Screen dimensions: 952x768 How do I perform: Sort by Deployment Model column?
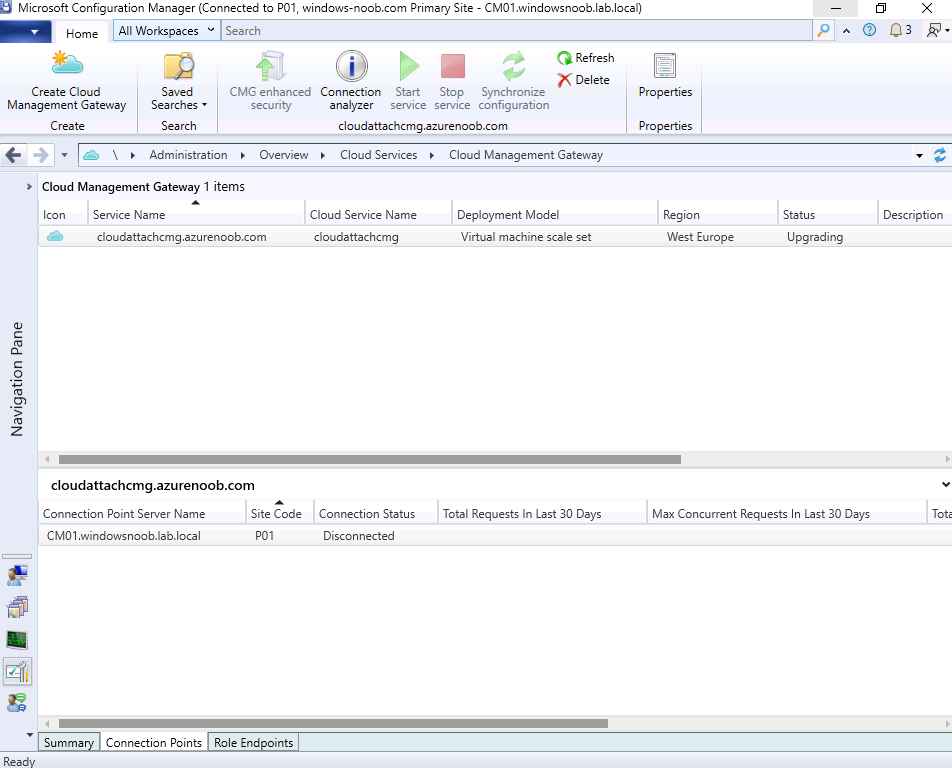[555, 214]
